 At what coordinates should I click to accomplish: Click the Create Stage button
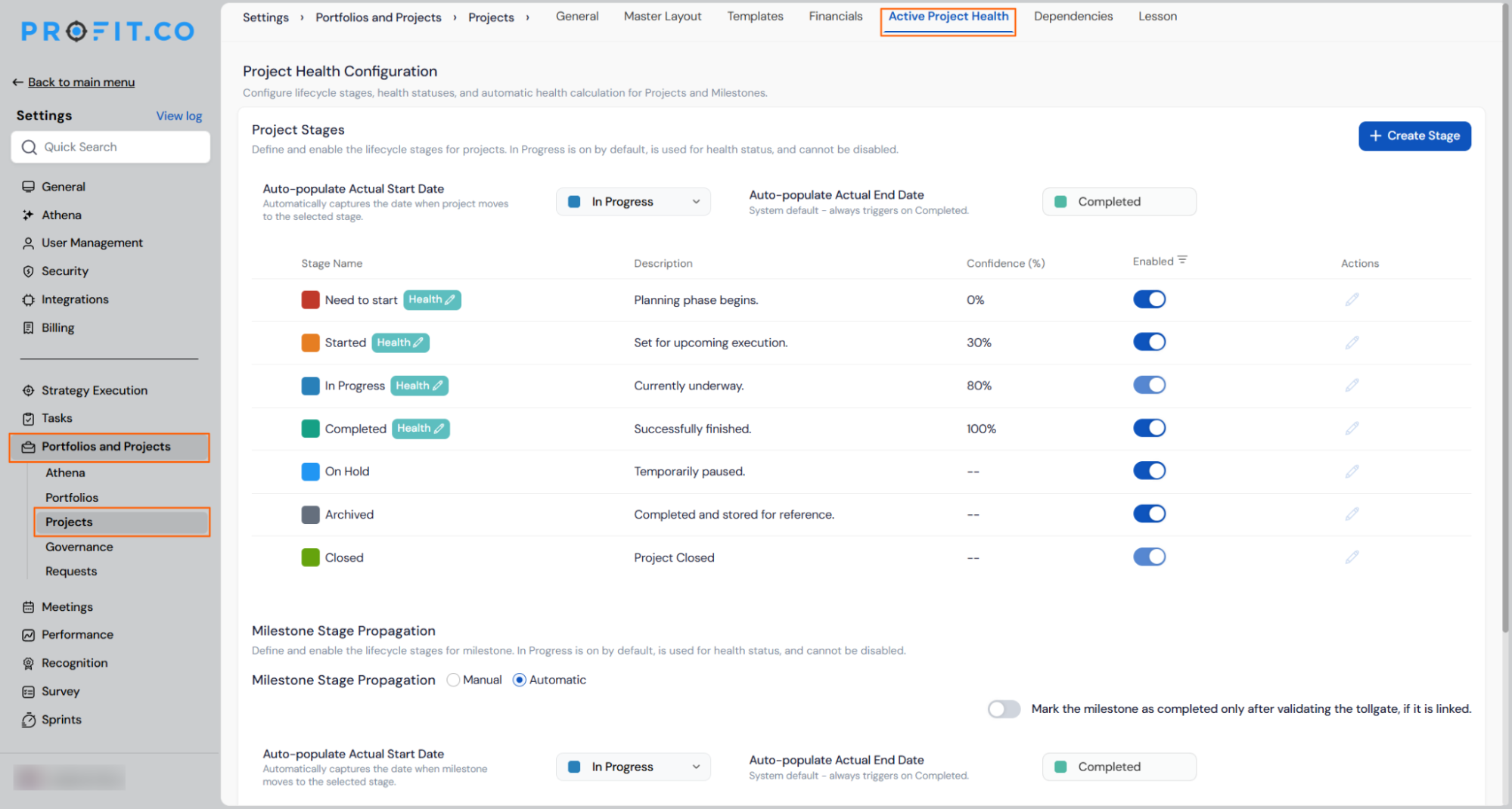(x=1414, y=136)
